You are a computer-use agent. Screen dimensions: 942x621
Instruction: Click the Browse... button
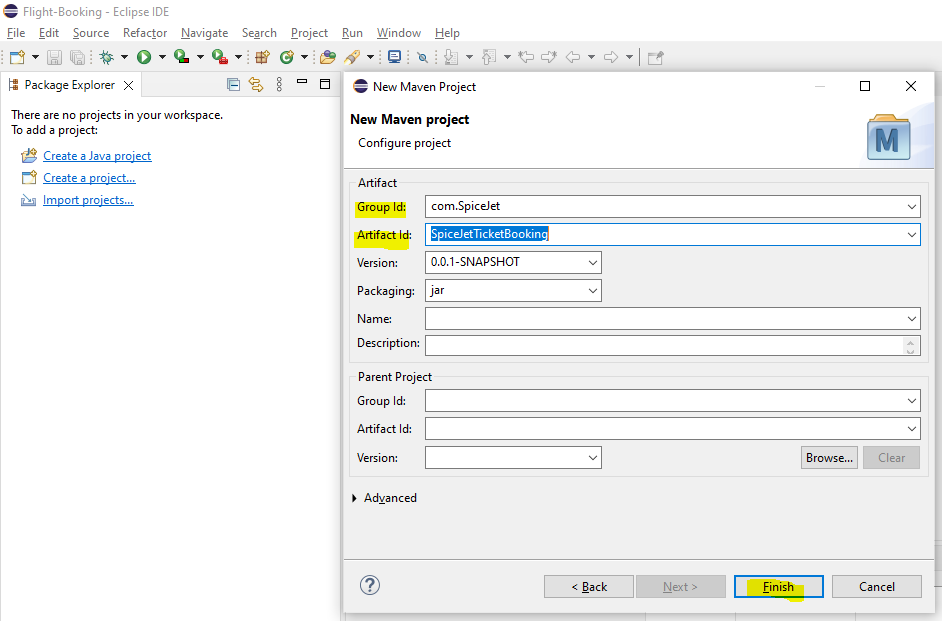(x=829, y=458)
